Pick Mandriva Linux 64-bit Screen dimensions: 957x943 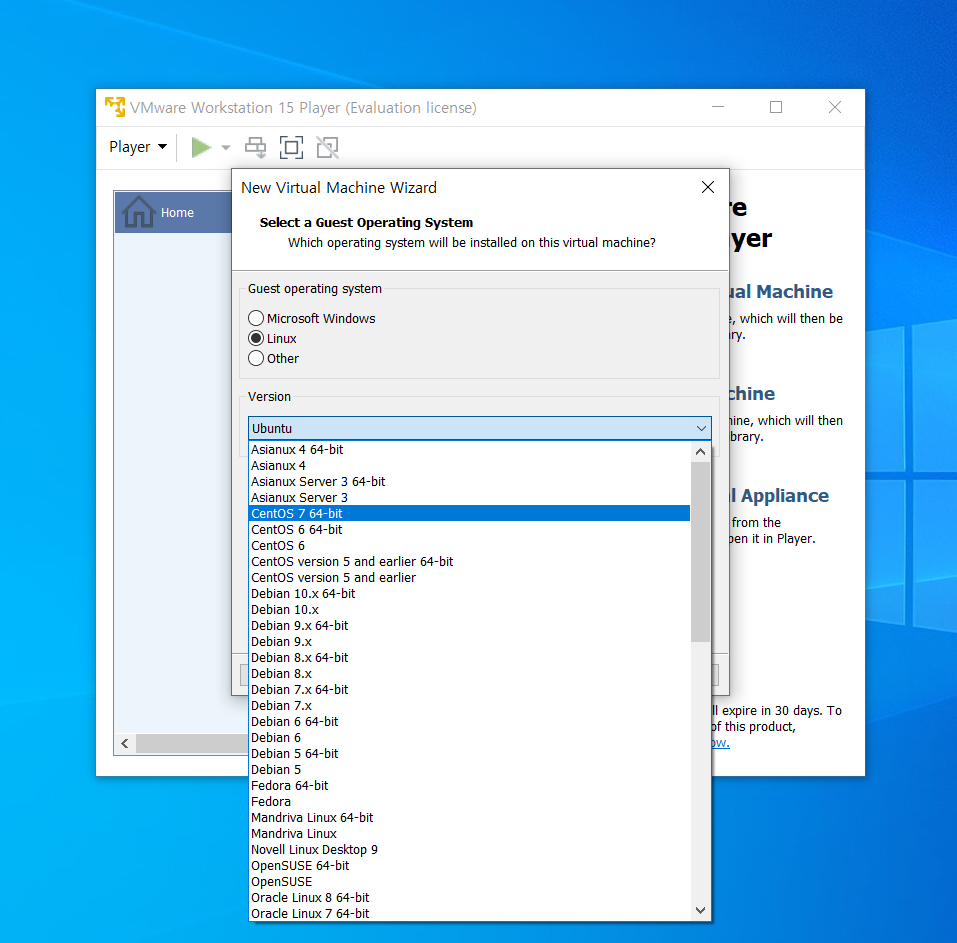tap(470, 818)
